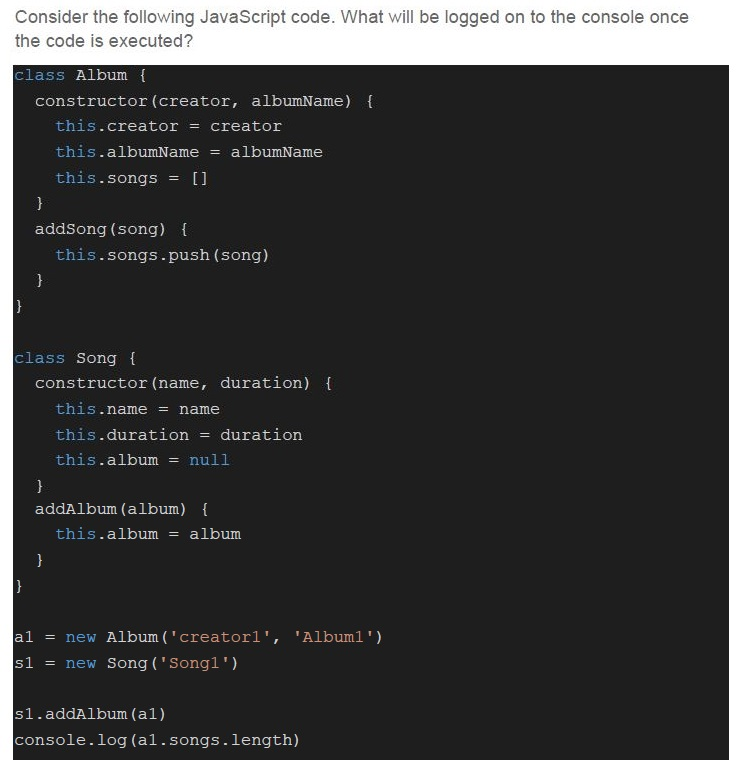Viewport: 742px width, 771px height.
Task: Click 'this.album = album' assignment
Action: [148, 534]
